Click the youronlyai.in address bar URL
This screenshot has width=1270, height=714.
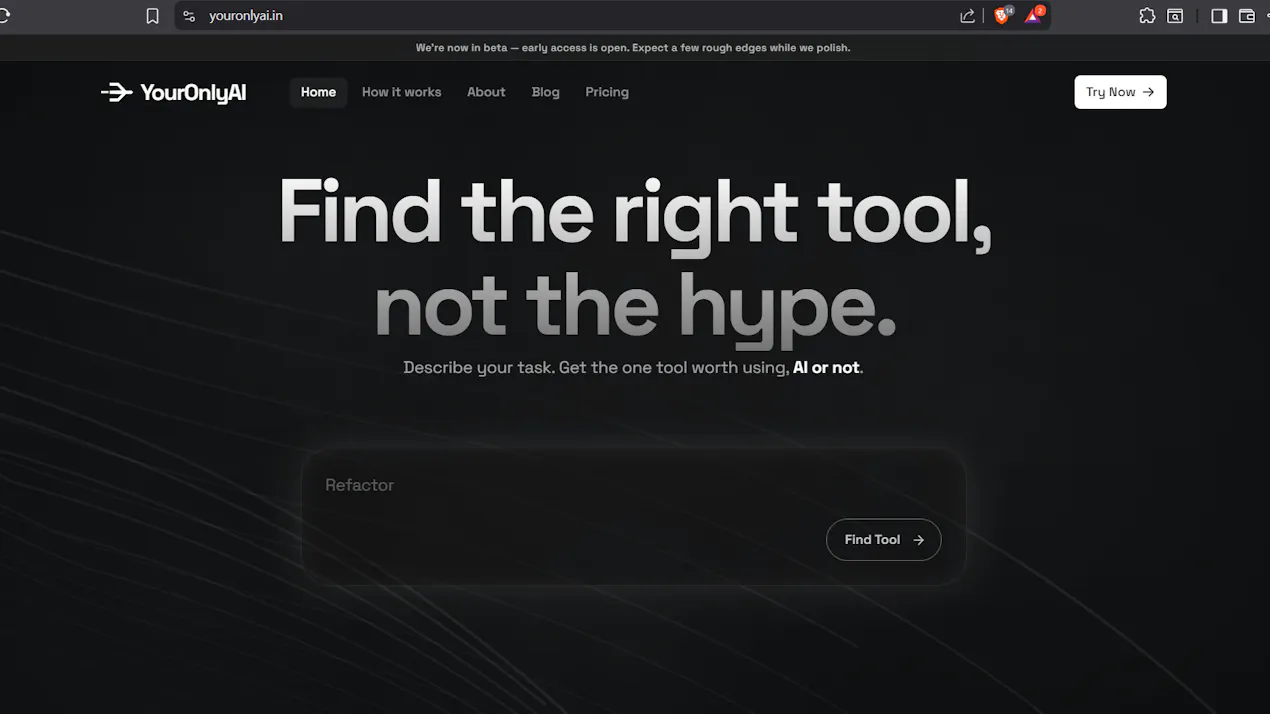pos(245,16)
